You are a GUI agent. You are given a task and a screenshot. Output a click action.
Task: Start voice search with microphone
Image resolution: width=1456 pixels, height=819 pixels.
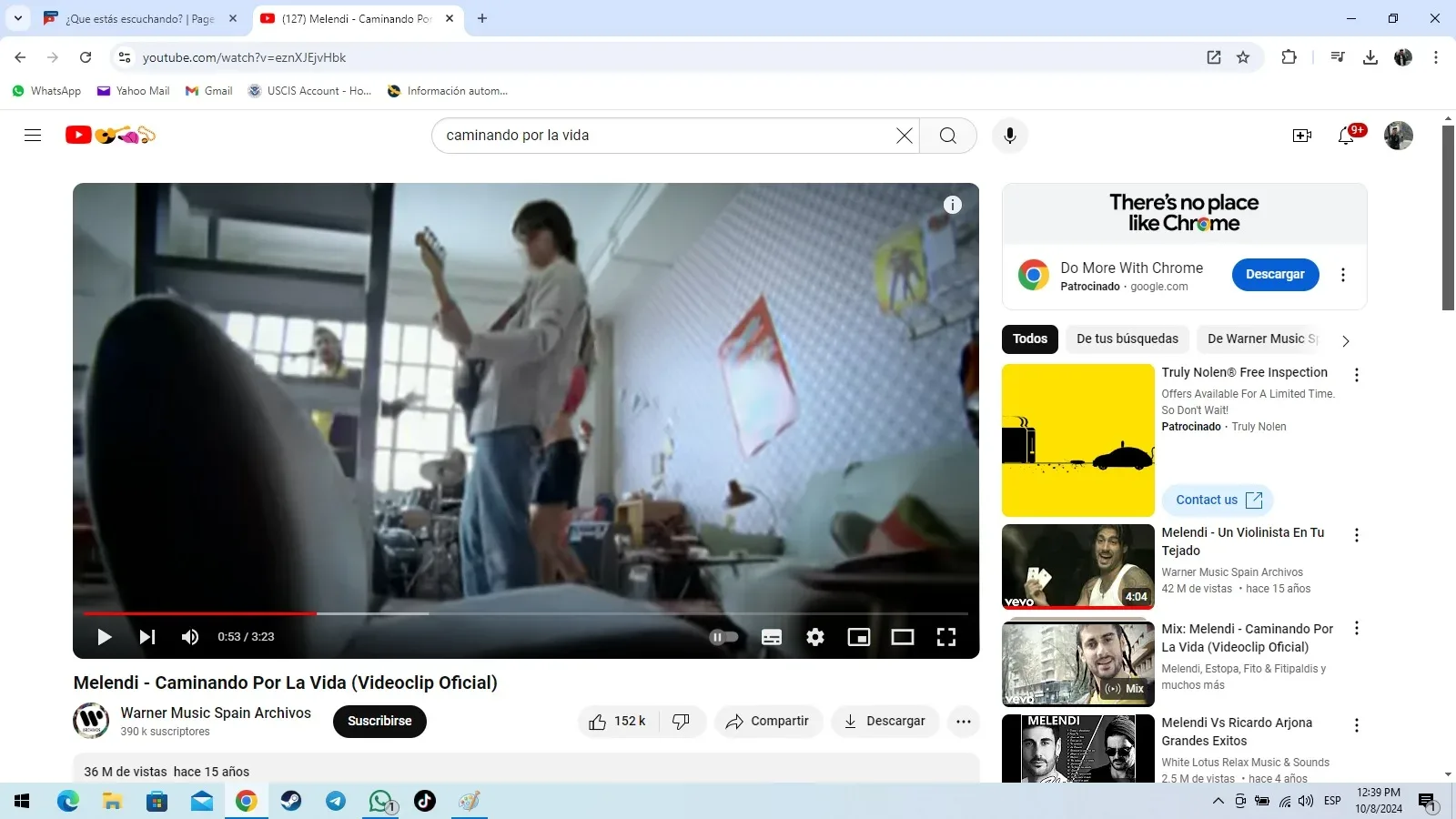pos(1009,136)
